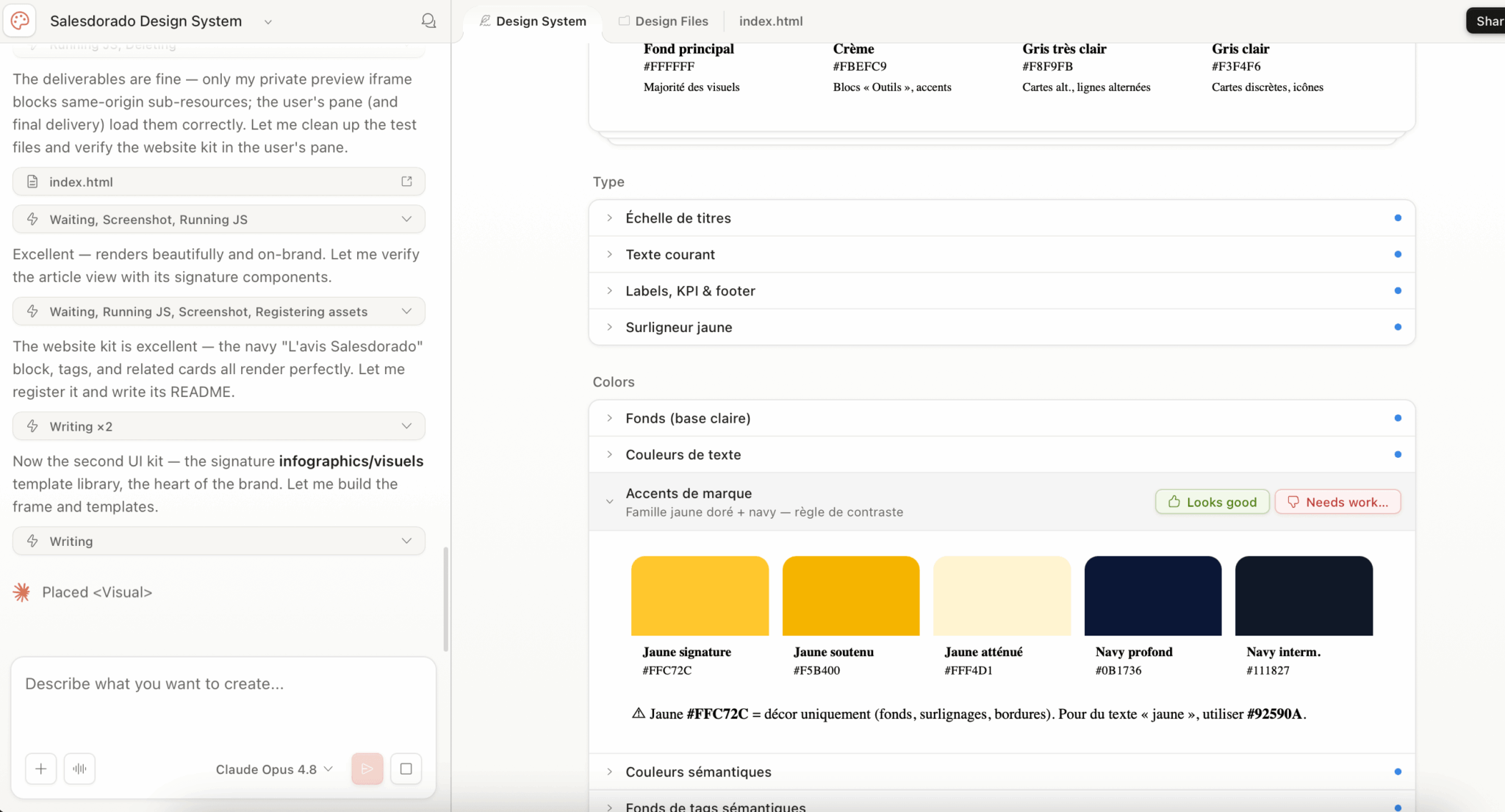The height and width of the screenshot is (812, 1505).
Task: Click the #92590A code in warning note
Action: (1274, 714)
